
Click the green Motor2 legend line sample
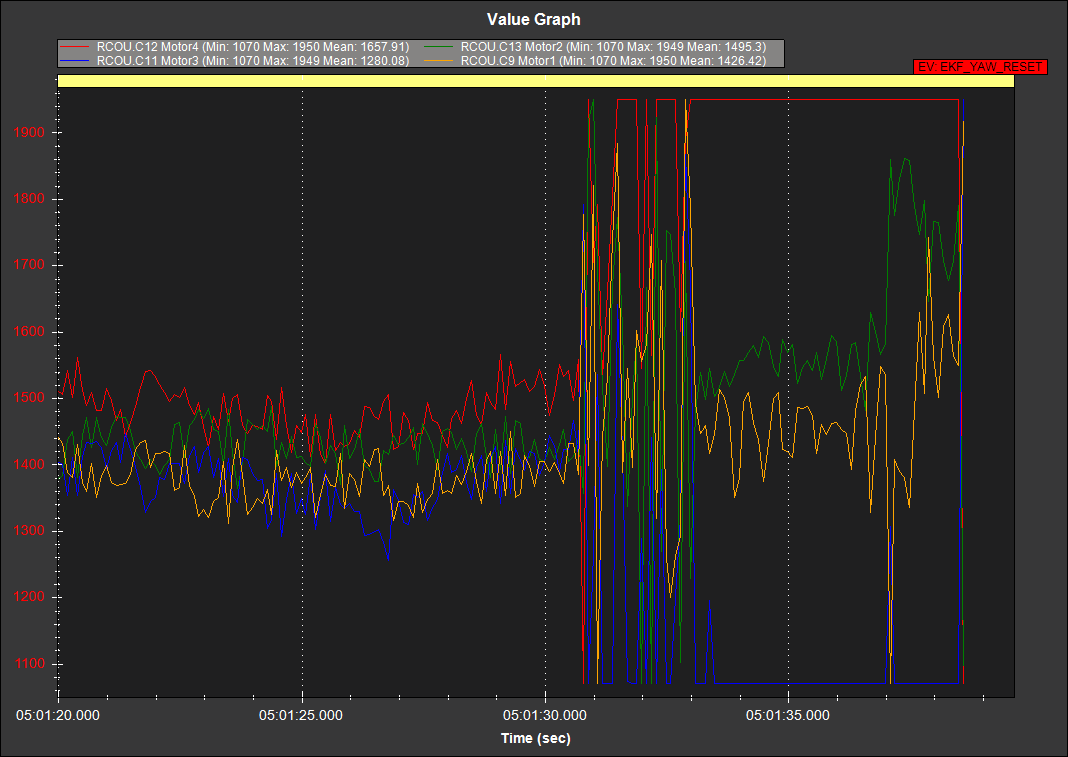click(439, 47)
